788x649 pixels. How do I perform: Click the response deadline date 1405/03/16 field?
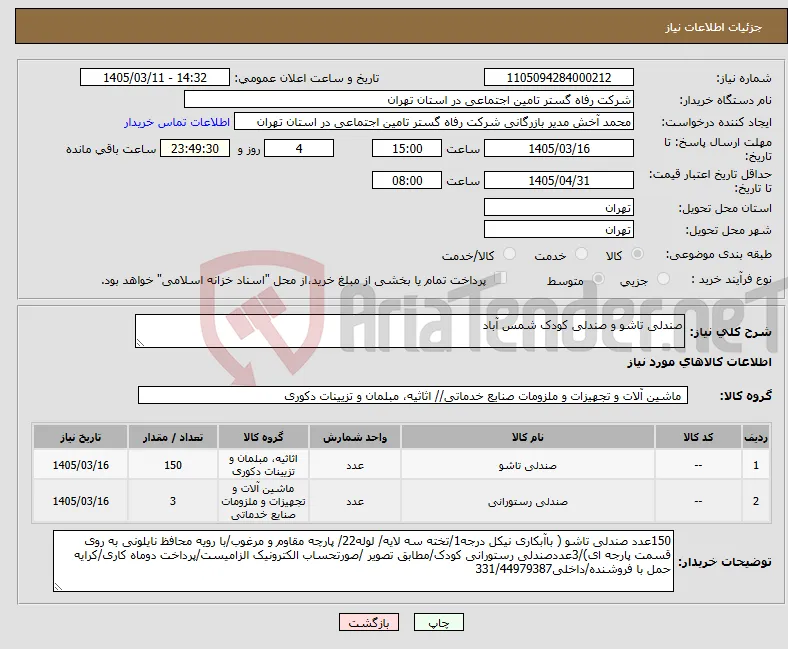pyautogui.click(x=558, y=148)
